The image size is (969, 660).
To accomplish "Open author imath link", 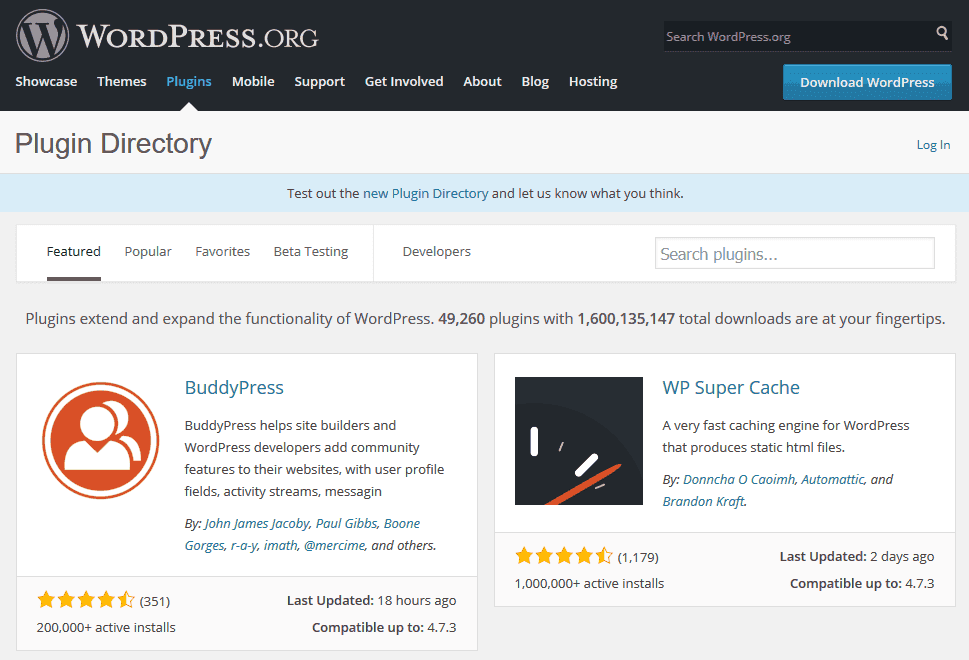I will tap(281, 546).
